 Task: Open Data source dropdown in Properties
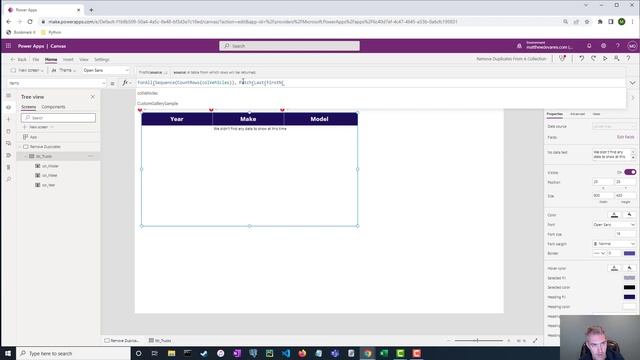[x=614, y=127]
